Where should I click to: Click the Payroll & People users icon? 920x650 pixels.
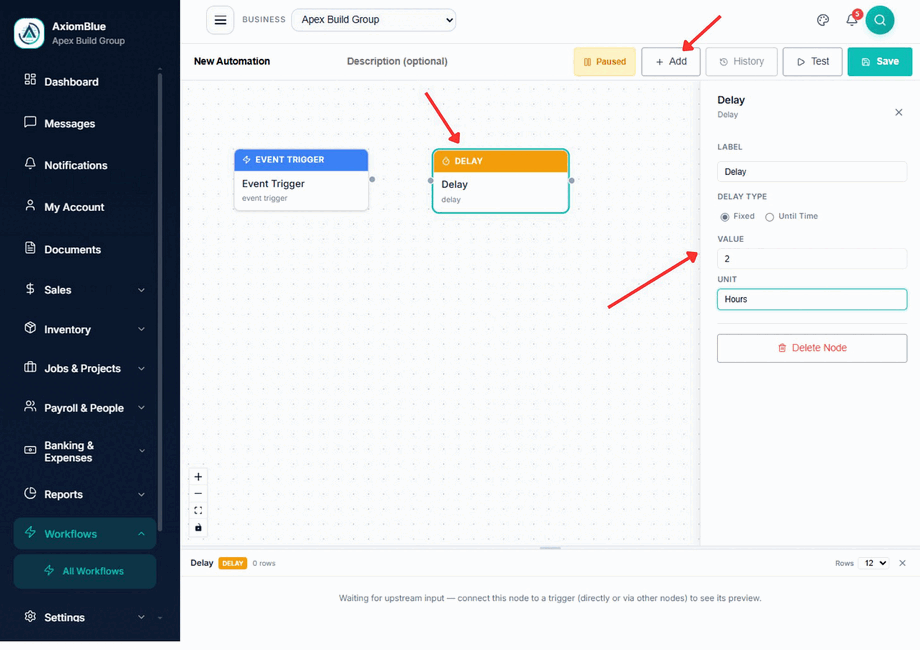[x=30, y=407]
